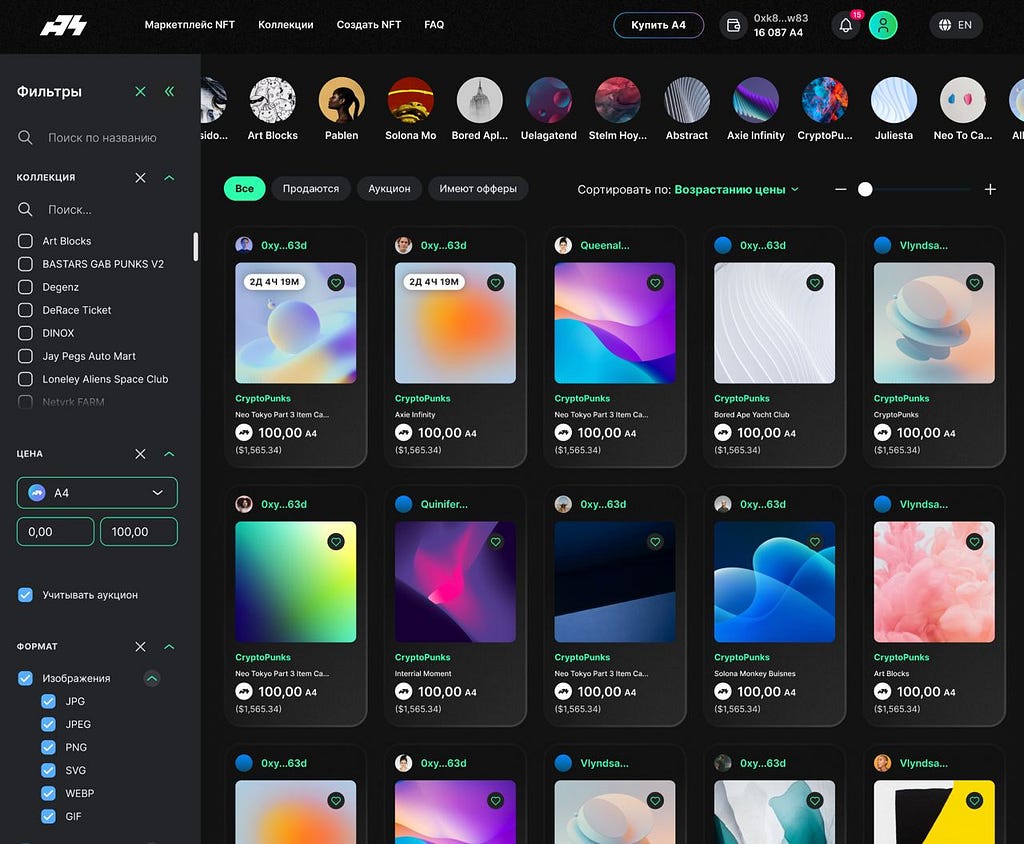Select Uelagatend collection avatar
Viewport: 1024px width, 844px height.
[549, 100]
